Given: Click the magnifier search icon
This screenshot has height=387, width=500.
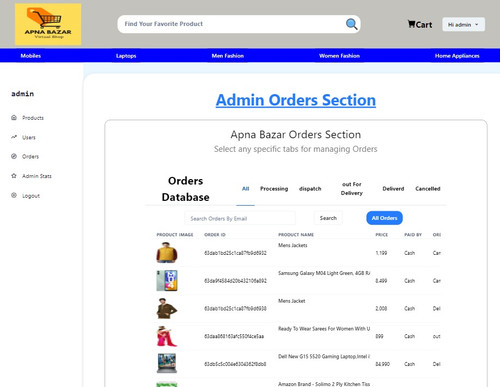Looking at the screenshot, I should [x=351, y=24].
